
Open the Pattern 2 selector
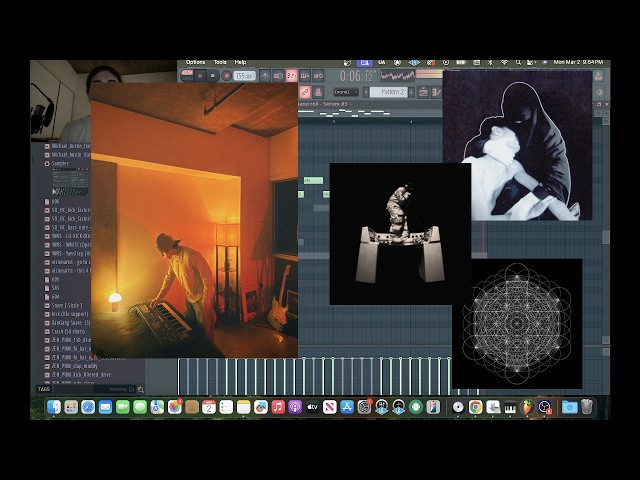tap(389, 92)
